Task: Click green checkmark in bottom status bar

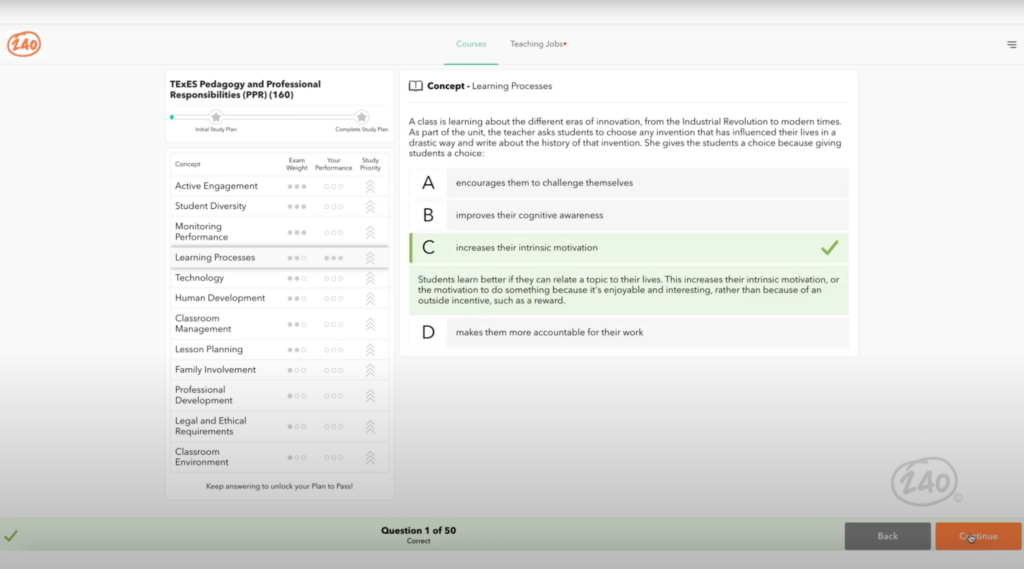Action: (11, 536)
